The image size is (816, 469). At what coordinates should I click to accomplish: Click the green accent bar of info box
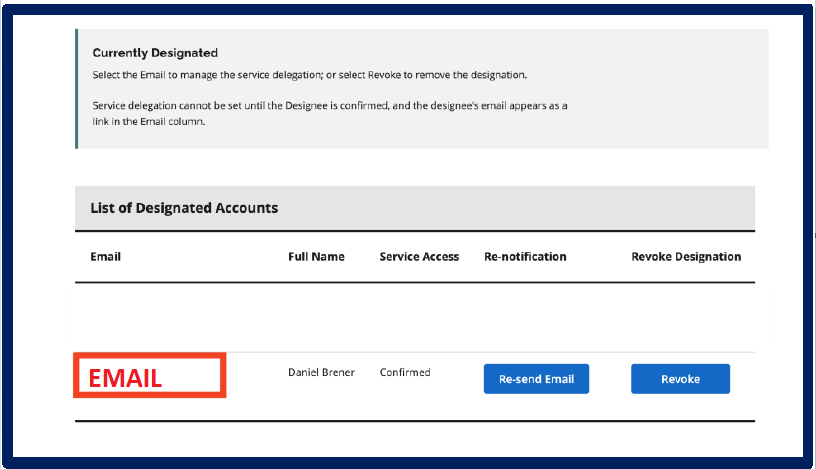point(76,88)
